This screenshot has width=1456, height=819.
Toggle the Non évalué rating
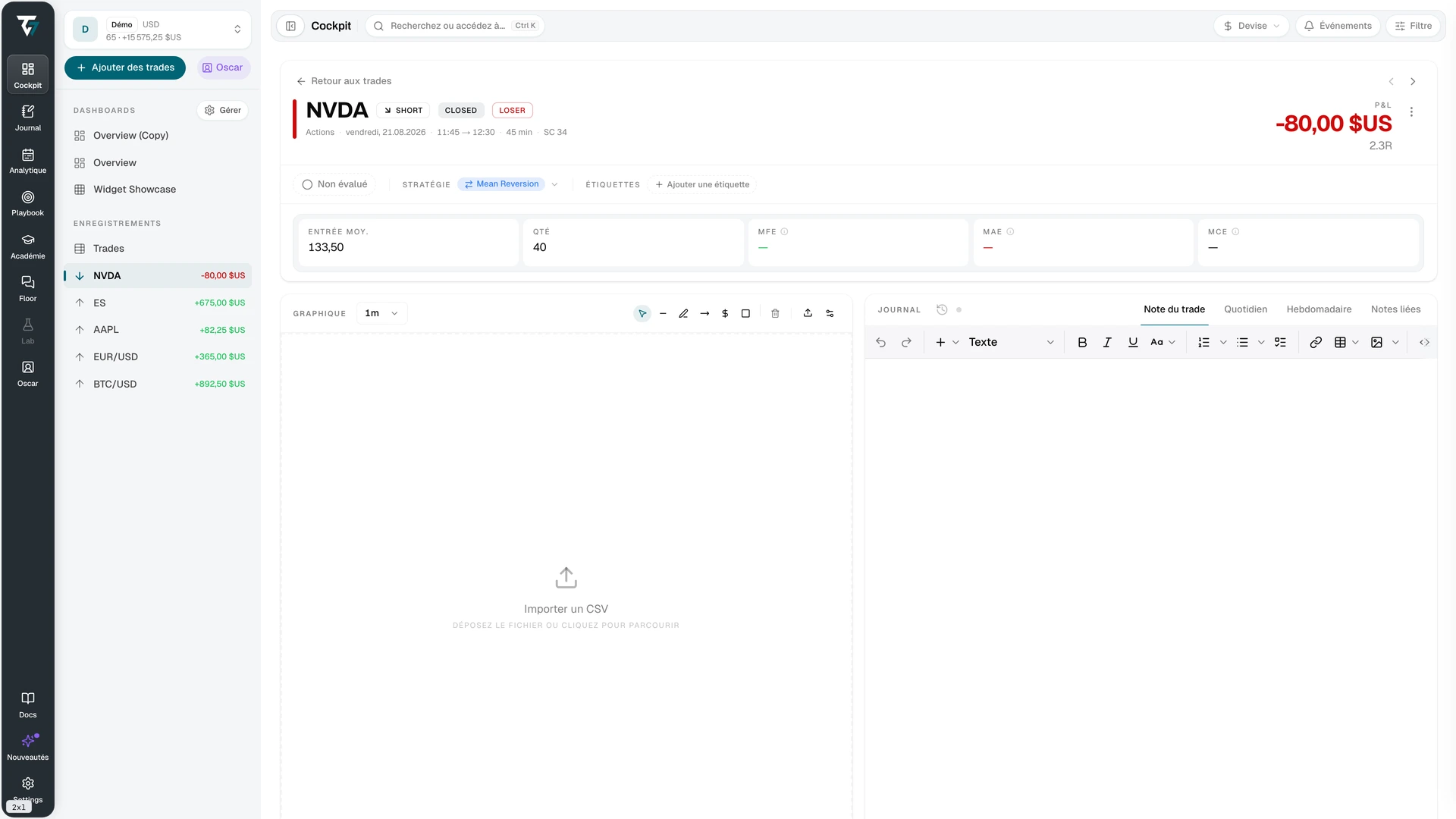pyautogui.click(x=334, y=184)
